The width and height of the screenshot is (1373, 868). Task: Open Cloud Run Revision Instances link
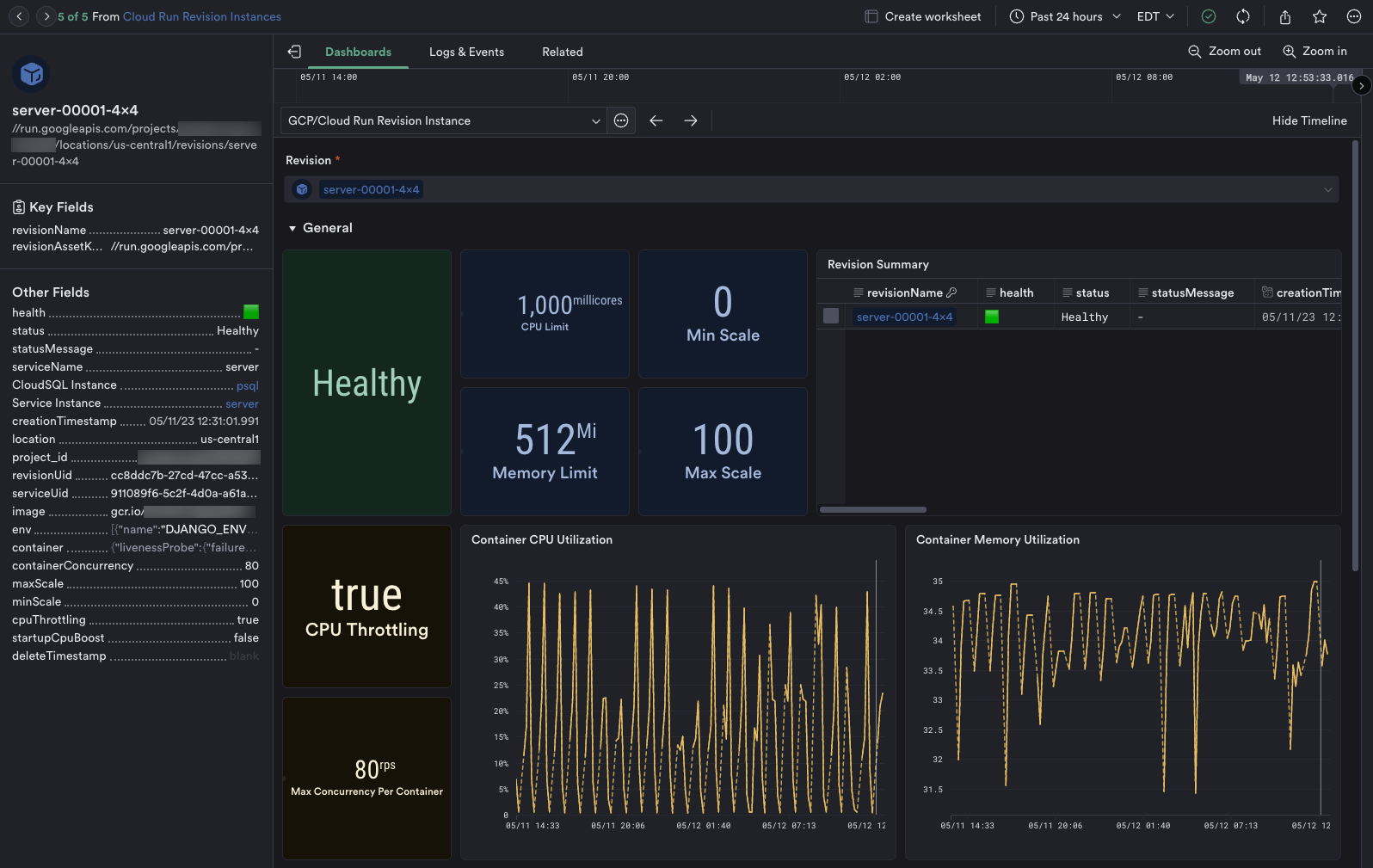tap(202, 16)
